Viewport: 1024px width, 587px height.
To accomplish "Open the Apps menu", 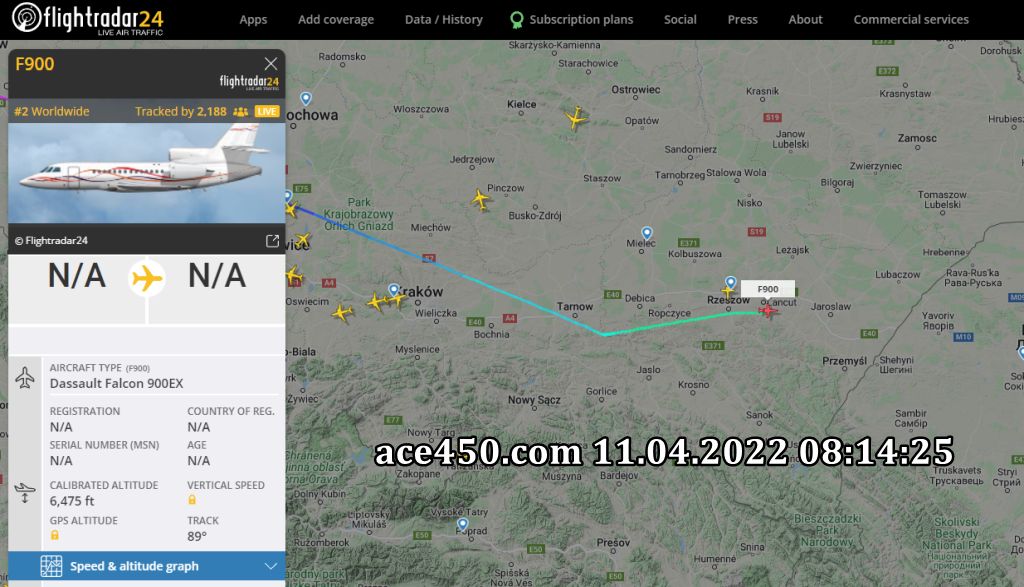I will (253, 20).
